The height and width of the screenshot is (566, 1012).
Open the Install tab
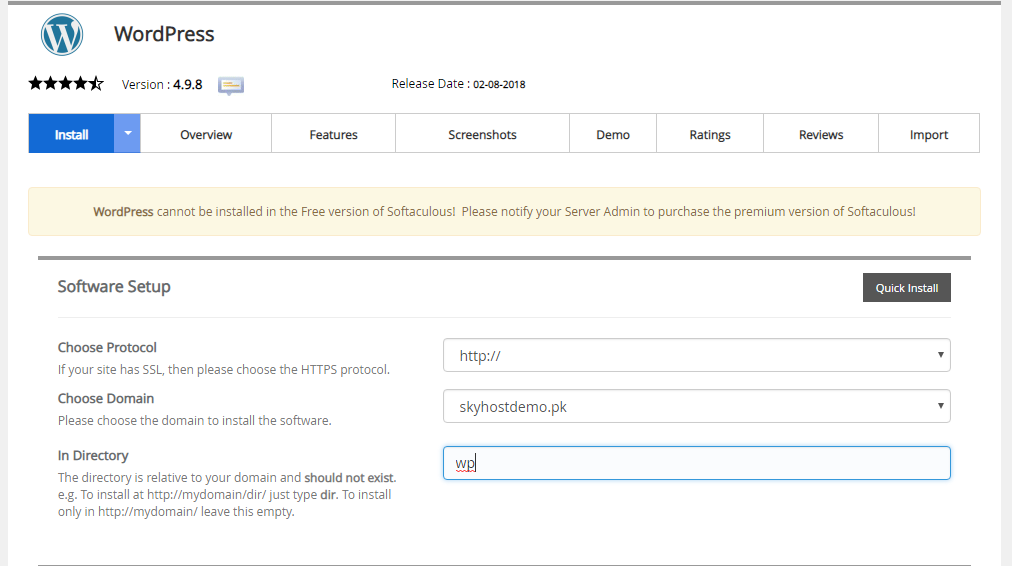point(71,134)
